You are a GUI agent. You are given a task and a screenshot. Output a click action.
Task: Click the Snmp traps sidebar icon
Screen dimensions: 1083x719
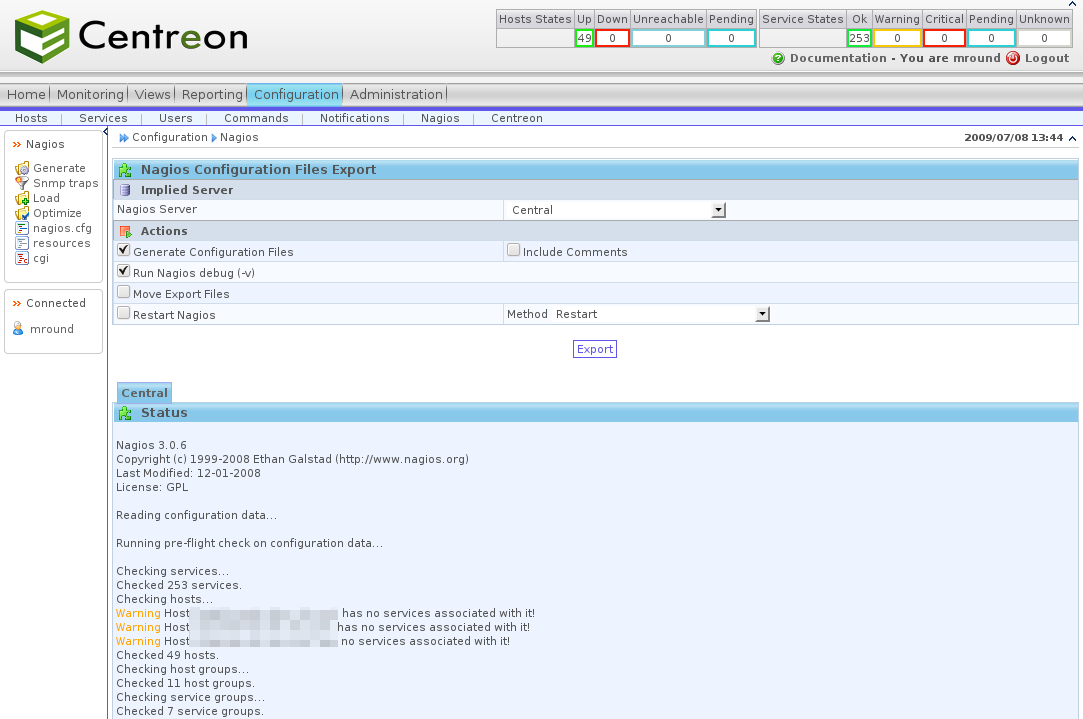[x=22, y=183]
